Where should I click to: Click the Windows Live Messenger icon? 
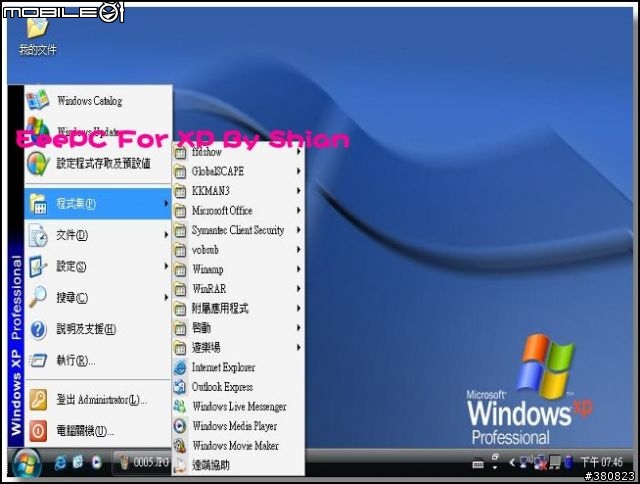180,406
